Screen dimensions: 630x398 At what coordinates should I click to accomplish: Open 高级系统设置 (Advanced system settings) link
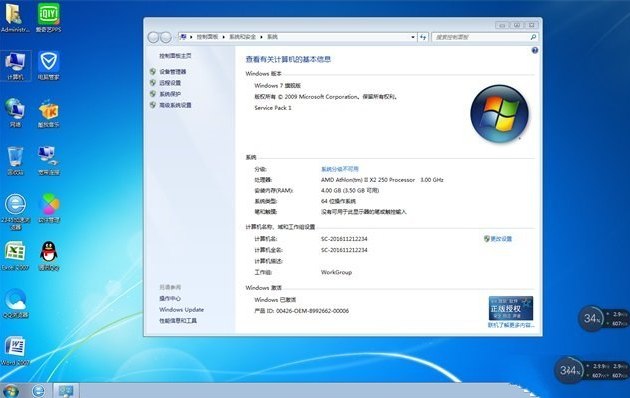pos(175,105)
